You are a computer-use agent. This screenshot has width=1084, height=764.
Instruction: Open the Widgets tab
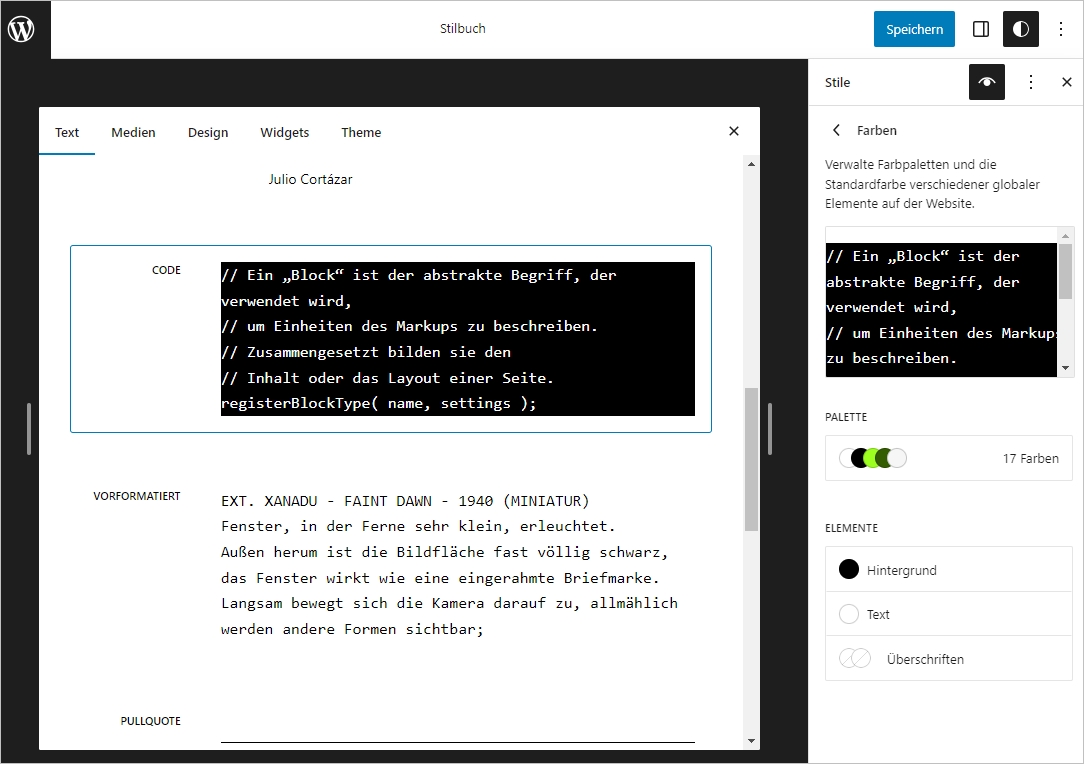tap(284, 132)
